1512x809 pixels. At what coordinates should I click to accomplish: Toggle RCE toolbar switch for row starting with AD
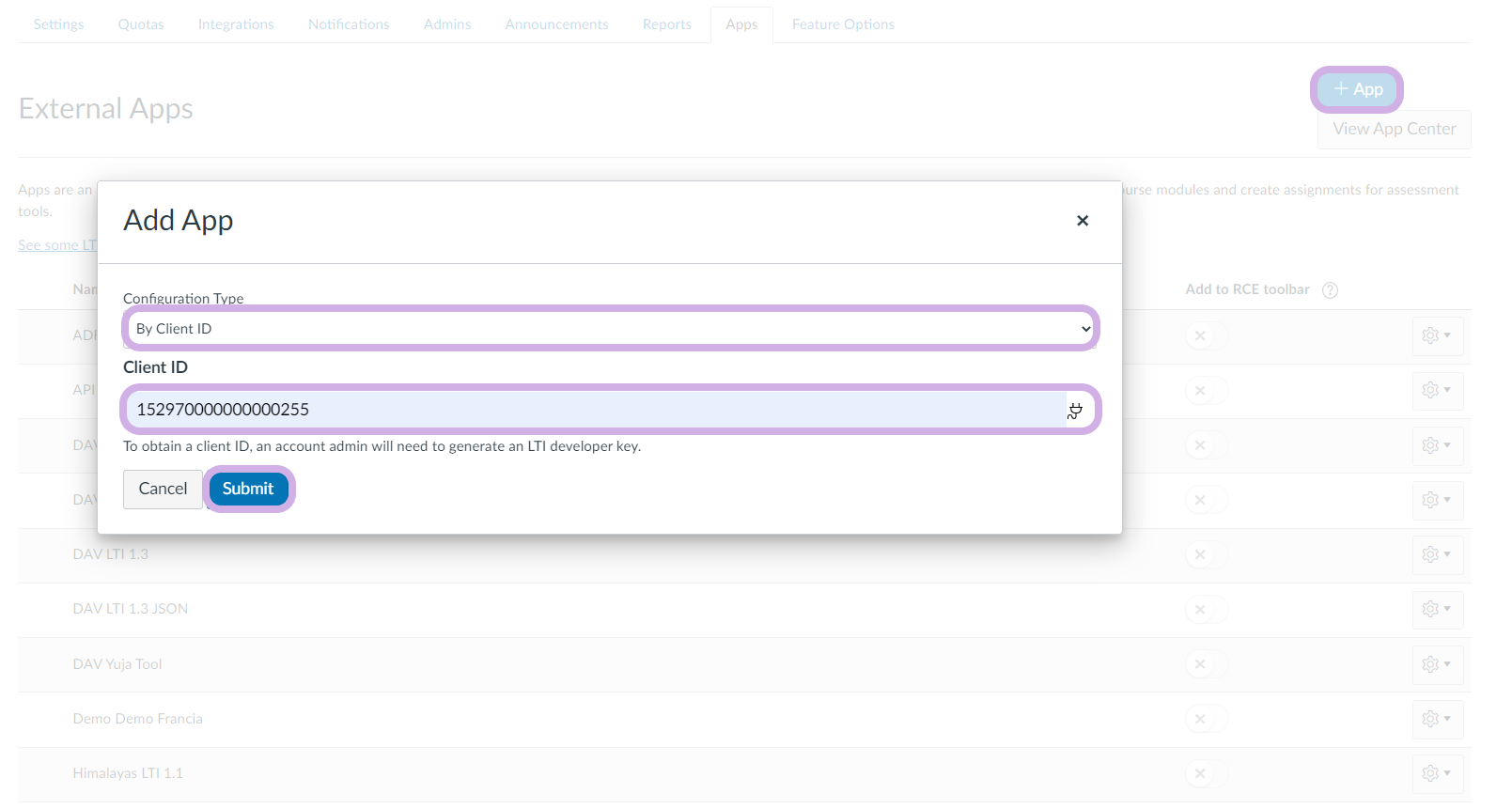coord(1207,336)
